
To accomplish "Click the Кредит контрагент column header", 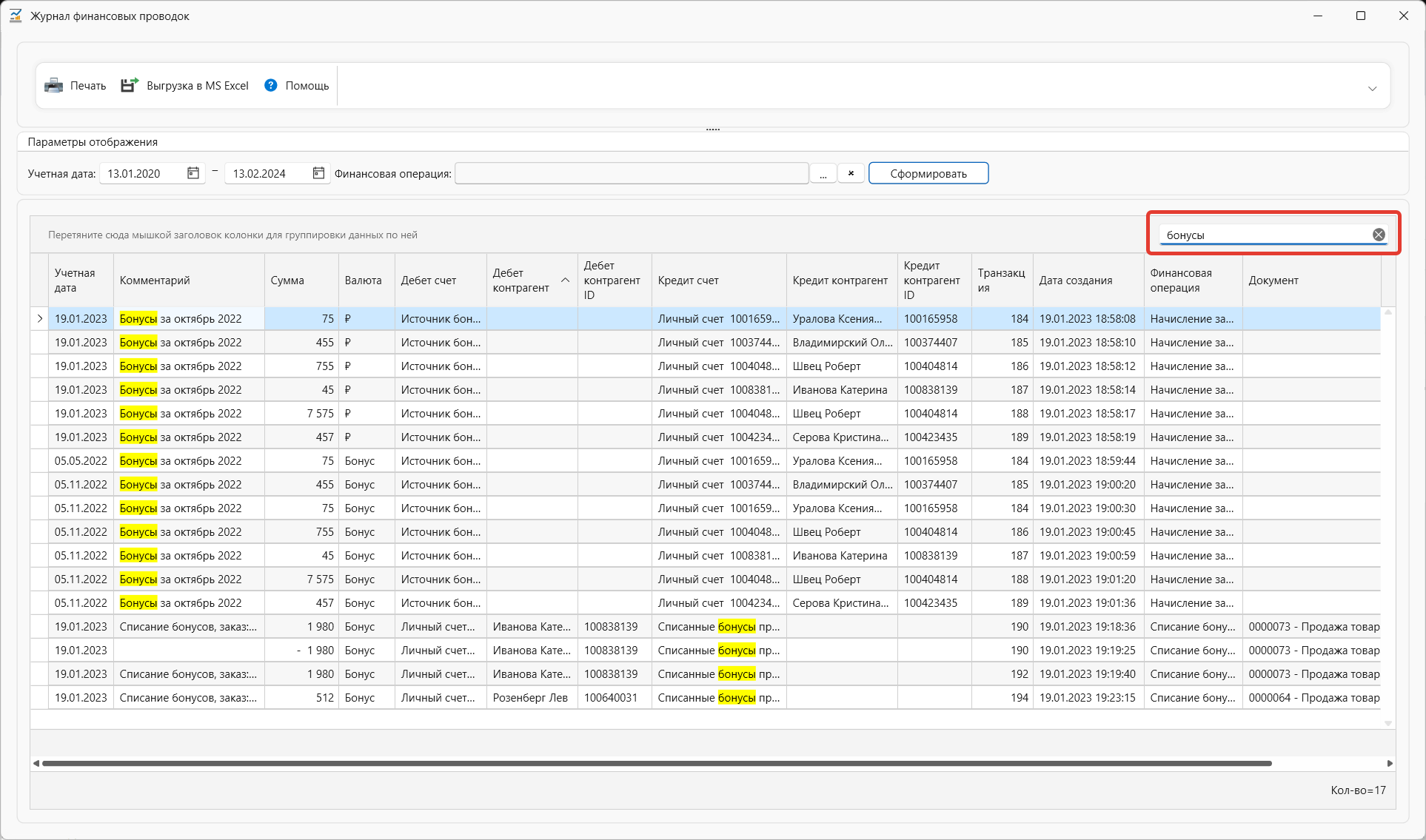I will 842,280.
